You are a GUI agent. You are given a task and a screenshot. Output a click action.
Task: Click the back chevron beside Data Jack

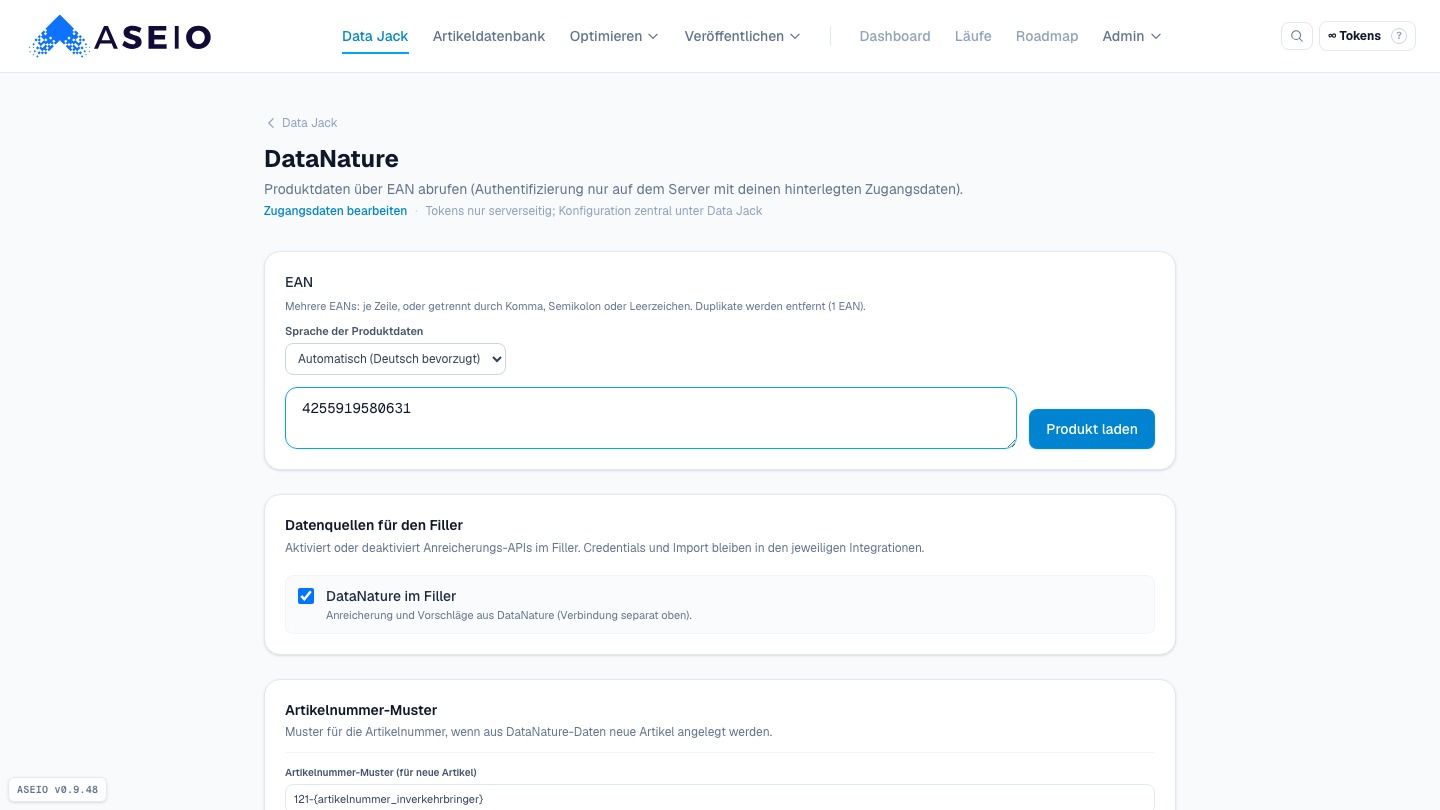(x=270, y=123)
